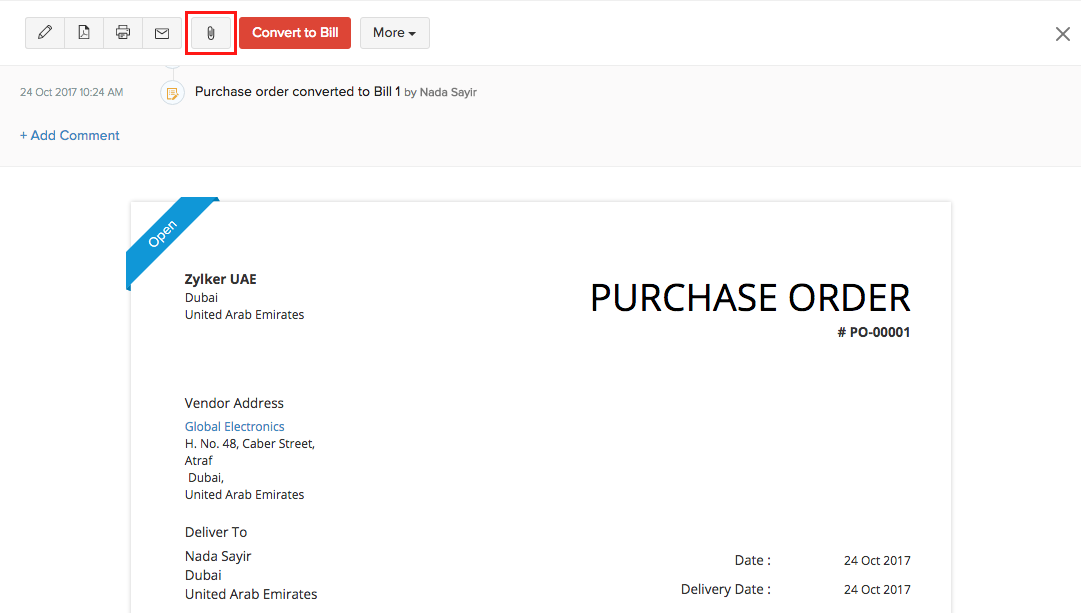Click the Date label
This screenshot has height=613, width=1081.
pos(753,561)
